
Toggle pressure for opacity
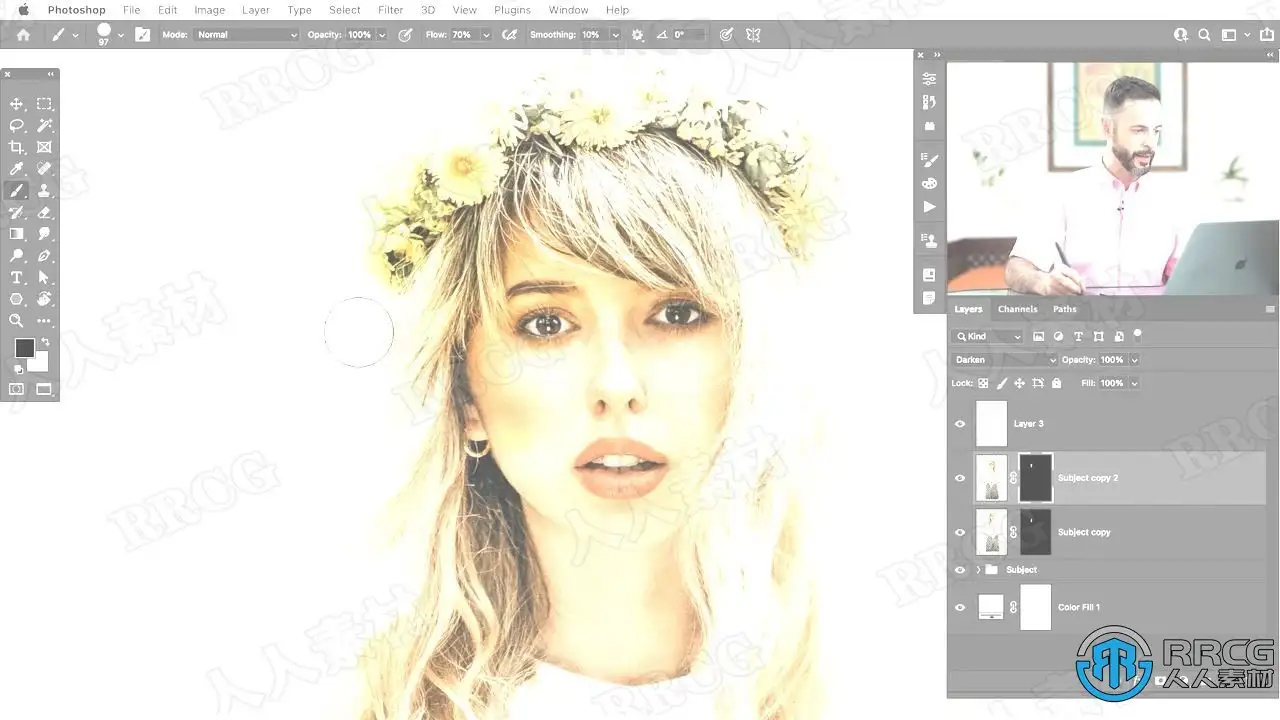tap(405, 35)
